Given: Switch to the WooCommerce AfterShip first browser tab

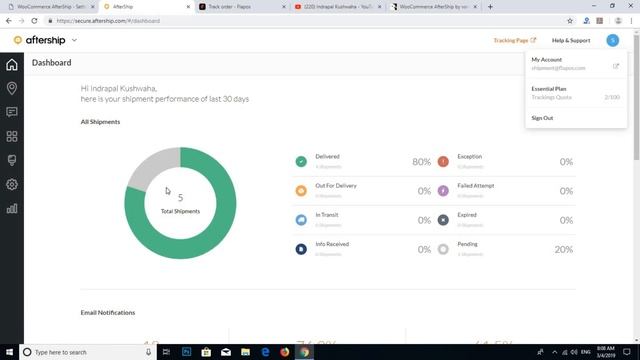Looking at the screenshot, I should (51, 7).
